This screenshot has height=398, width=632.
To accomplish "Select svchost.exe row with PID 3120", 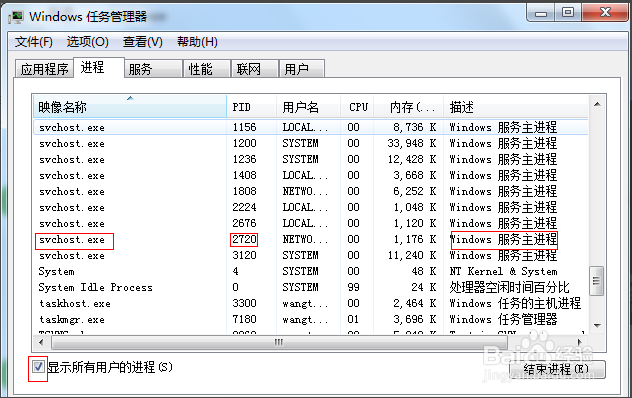I will (x=310, y=255).
